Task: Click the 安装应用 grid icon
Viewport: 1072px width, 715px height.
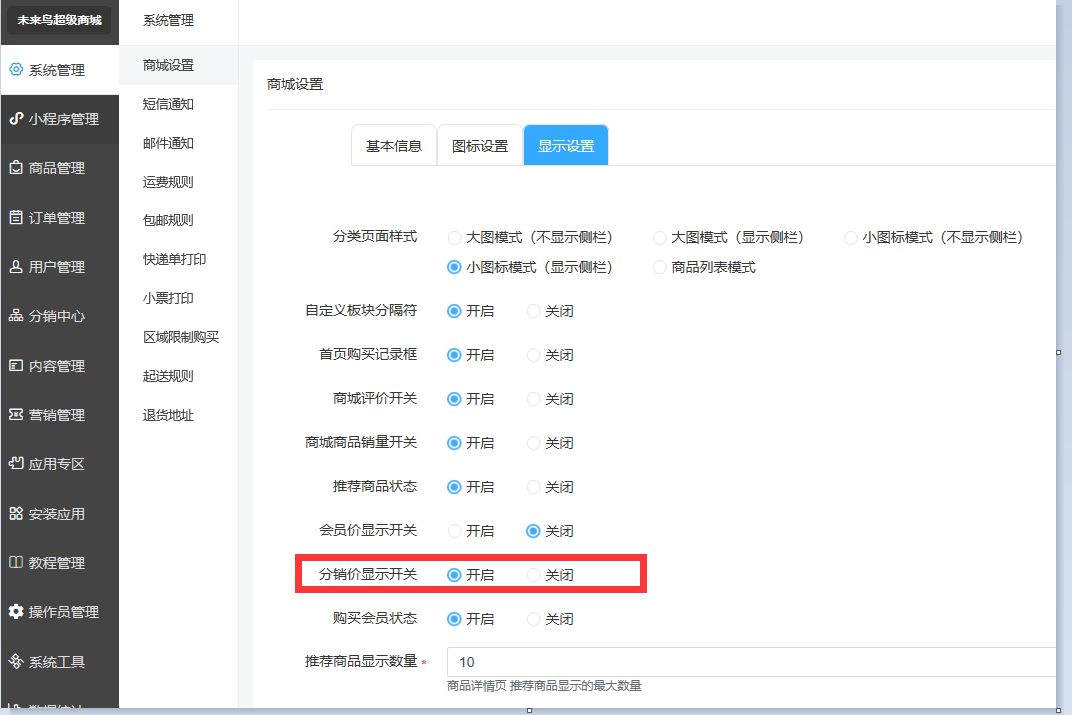Action: (x=16, y=513)
